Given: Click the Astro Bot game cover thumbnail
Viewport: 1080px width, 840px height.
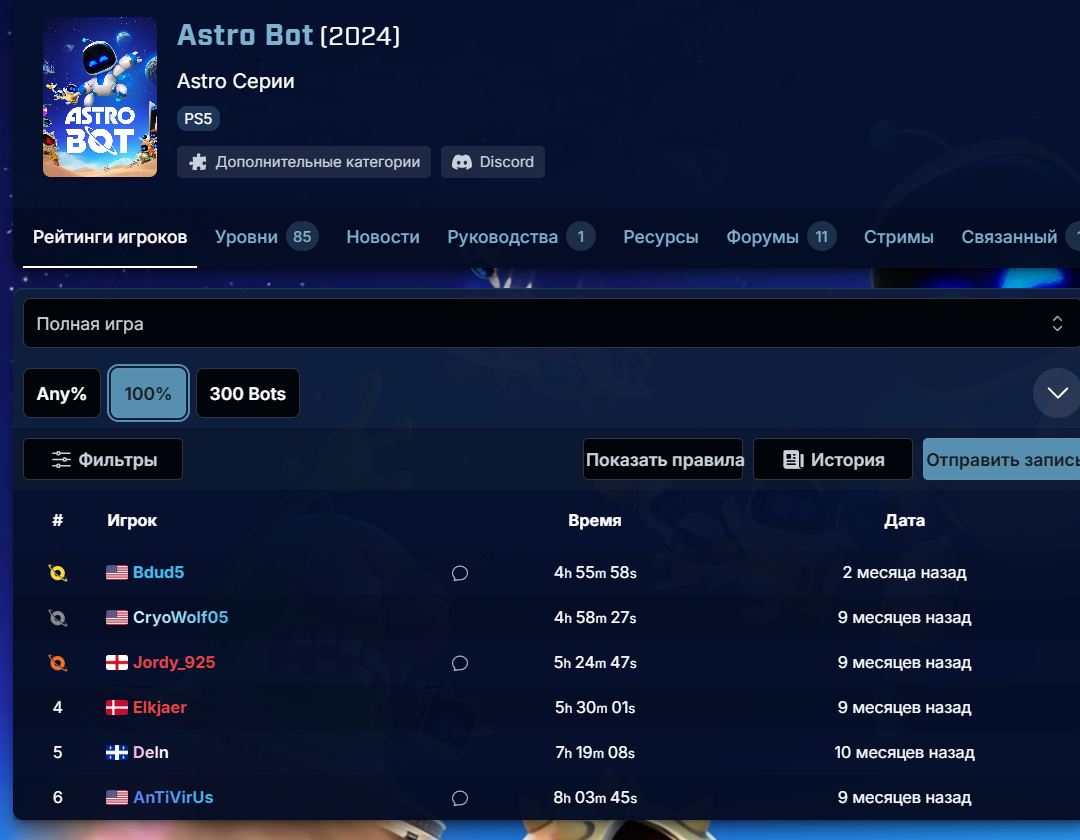Looking at the screenshot, I should click(x=100, y=97).
